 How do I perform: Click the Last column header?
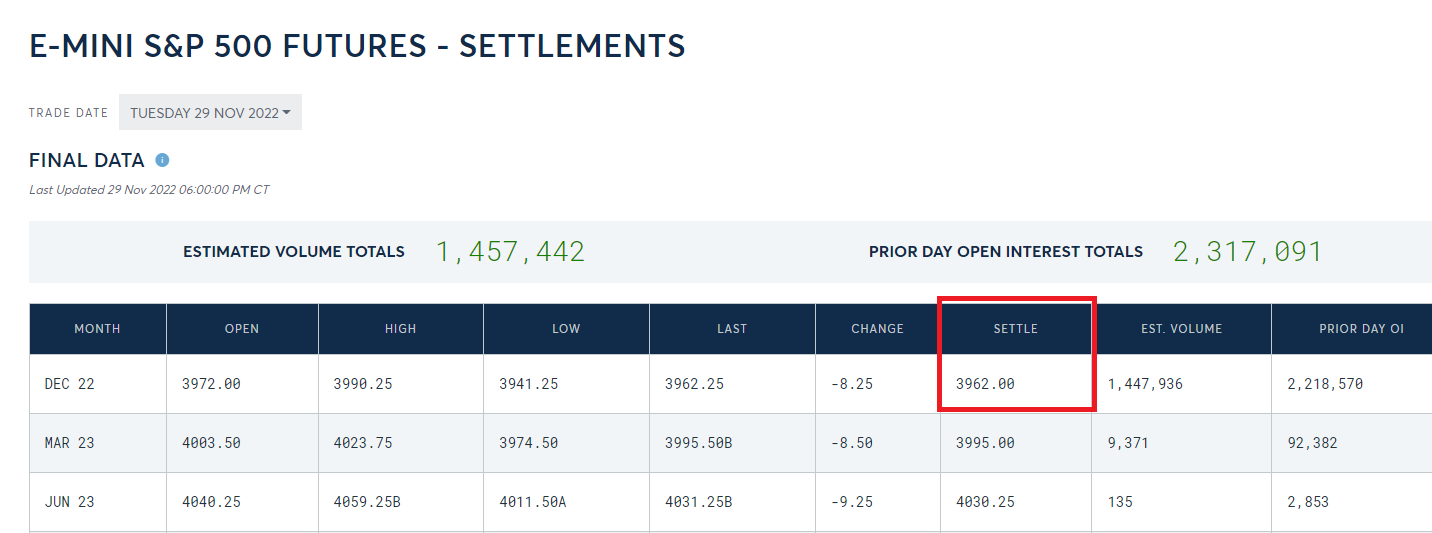pos(732,329)
